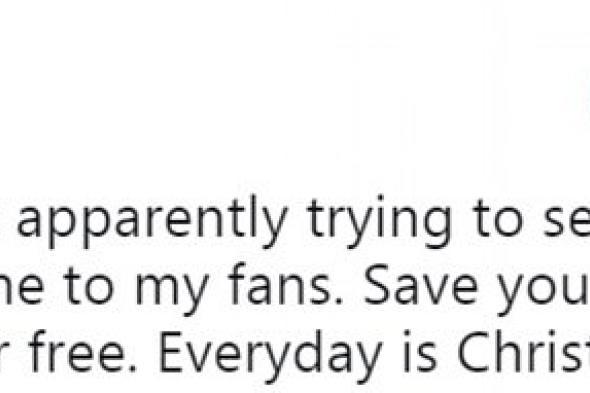Click the word "apparently"
This screenshot has height=393, width=590.
(152, 222)
